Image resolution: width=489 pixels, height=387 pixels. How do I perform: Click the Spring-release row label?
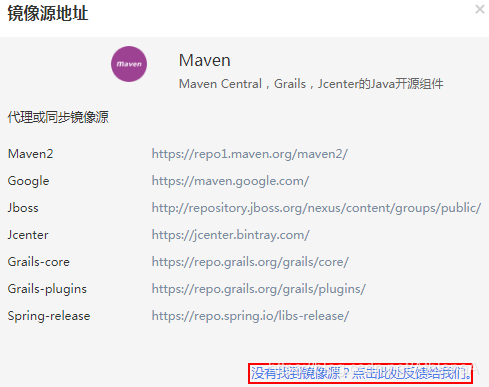49,316
